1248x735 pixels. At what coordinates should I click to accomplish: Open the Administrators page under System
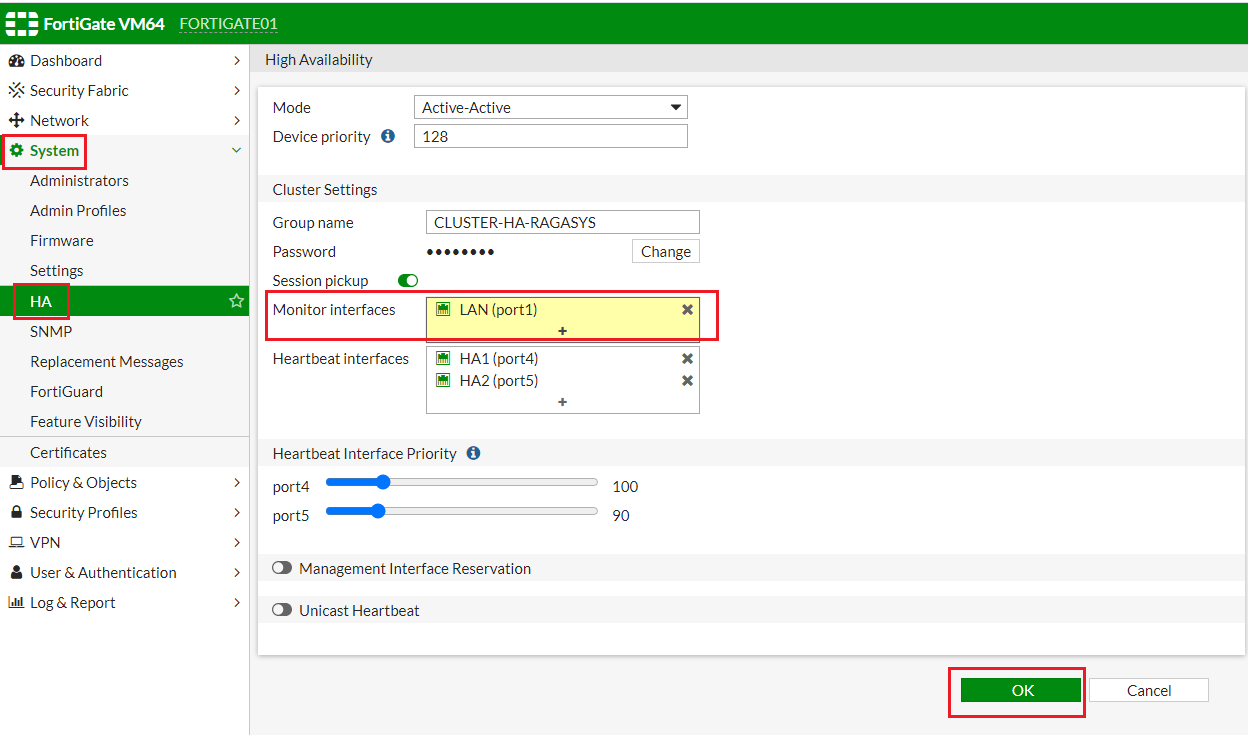[79, 180]
